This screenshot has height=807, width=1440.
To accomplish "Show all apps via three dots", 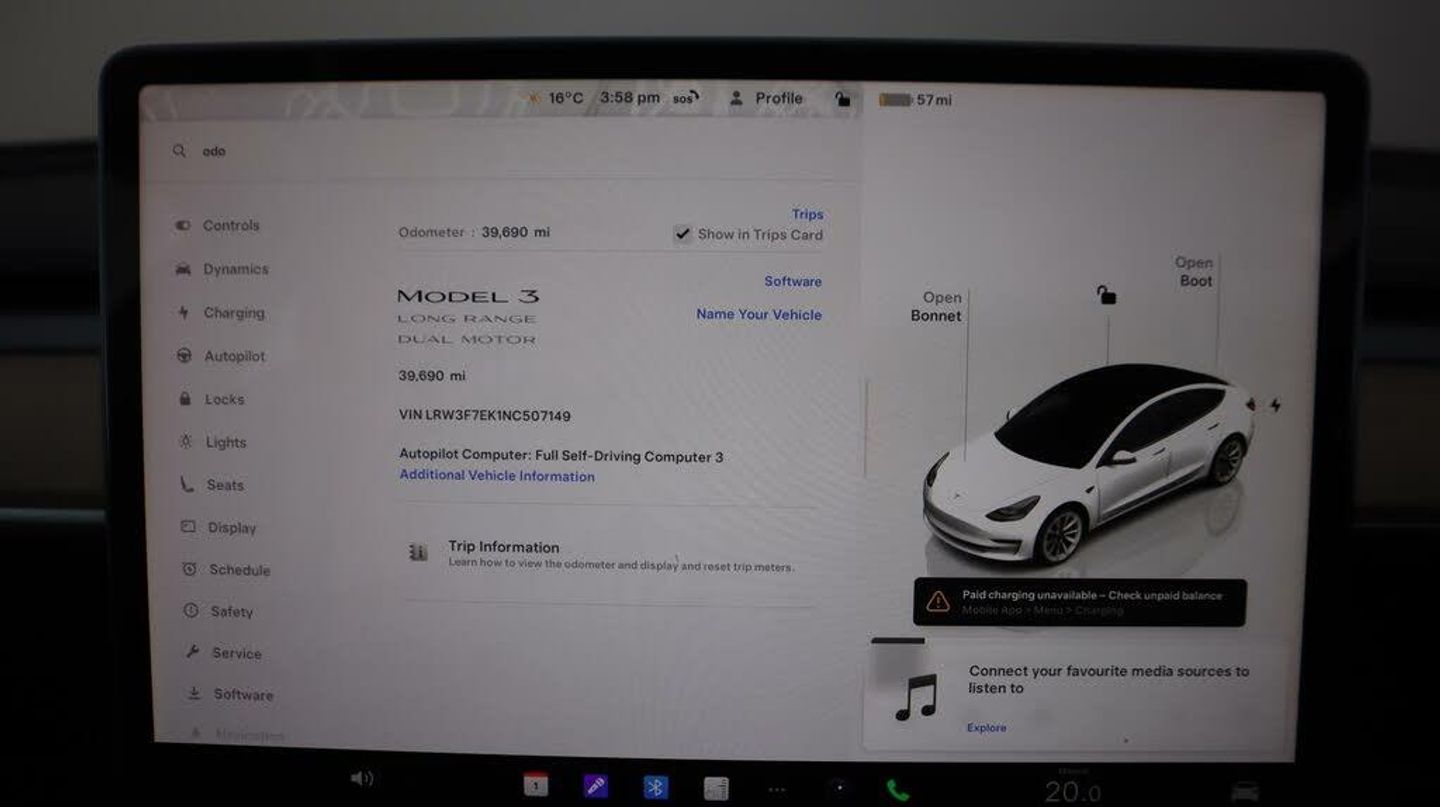I will point(777,789).
